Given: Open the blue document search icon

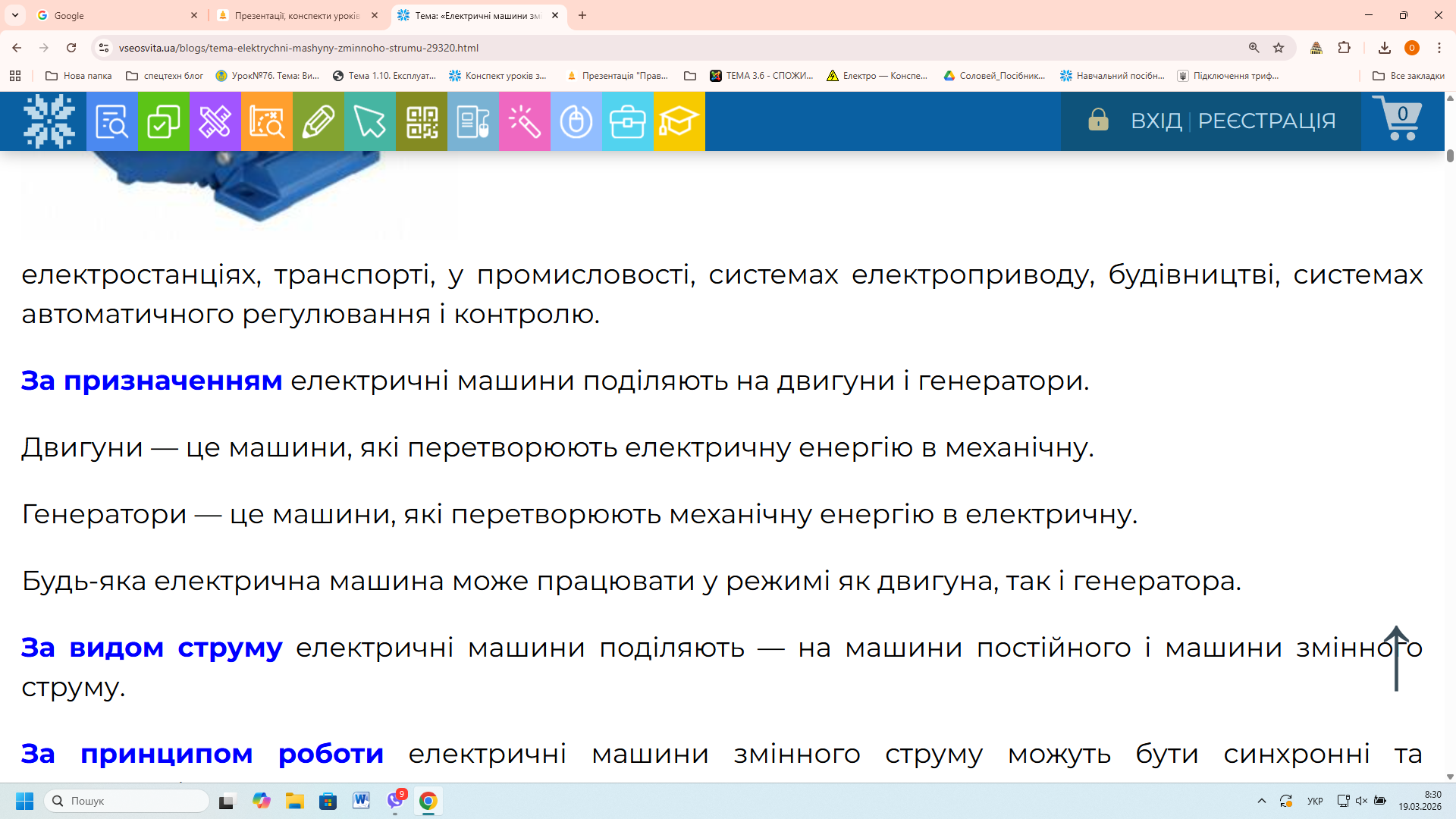Looking at the screenshot, I should [111, 121].
